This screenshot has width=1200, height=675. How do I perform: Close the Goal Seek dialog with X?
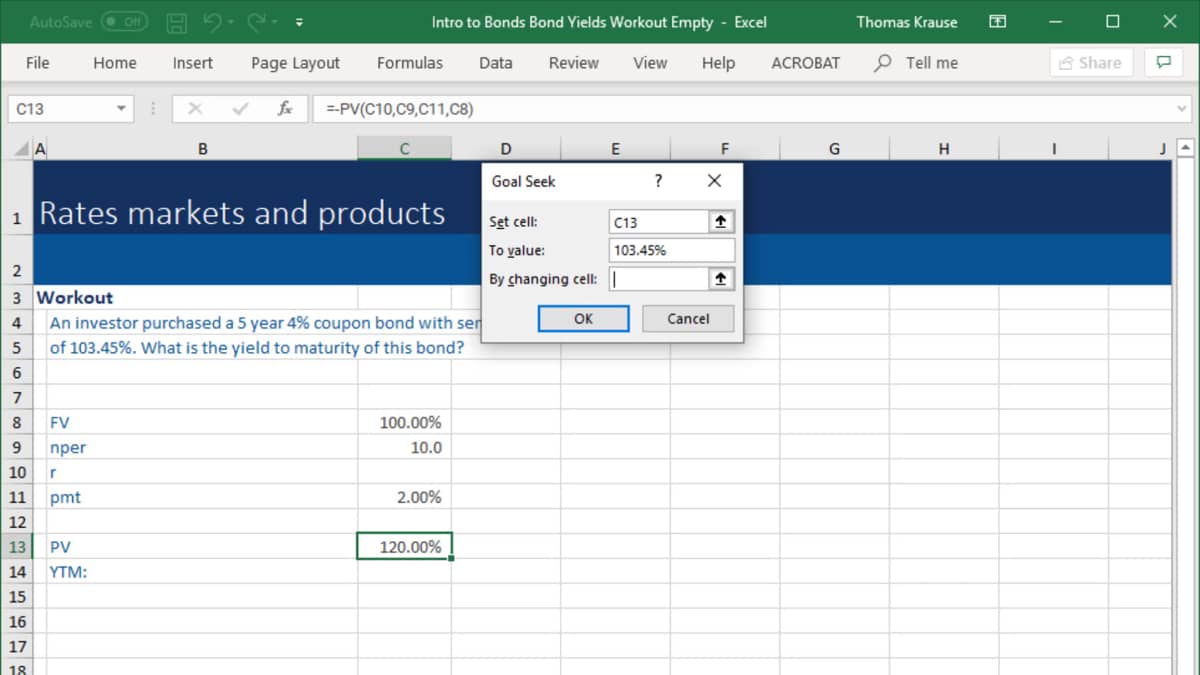pos(714,181)
